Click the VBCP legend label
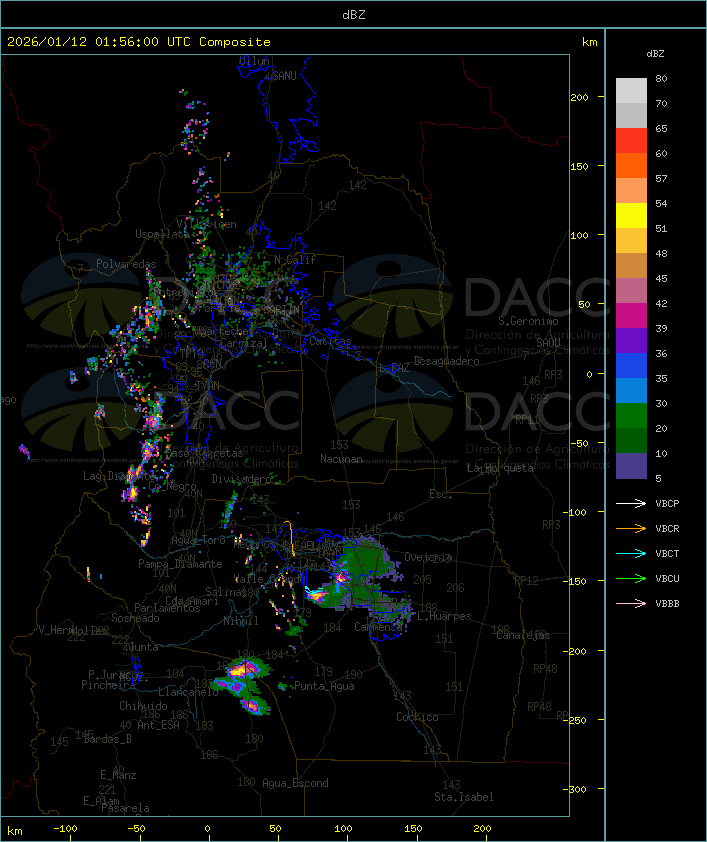 tap(667, 504)
